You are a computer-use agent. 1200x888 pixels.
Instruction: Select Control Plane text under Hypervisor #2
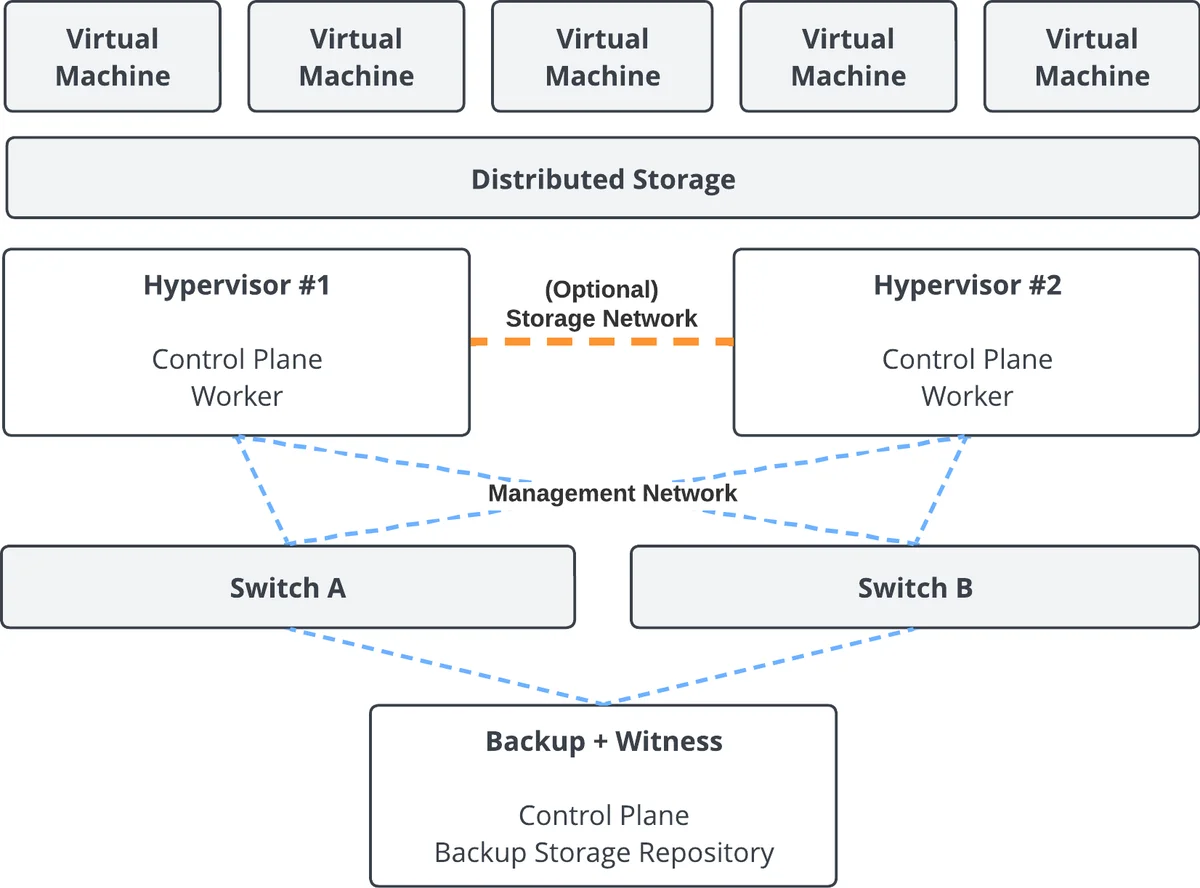pos(967,359)
